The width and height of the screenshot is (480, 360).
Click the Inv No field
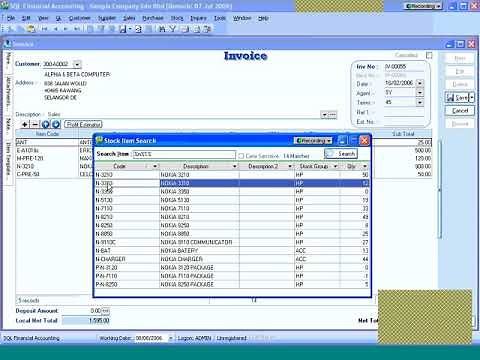pos(404,66)
